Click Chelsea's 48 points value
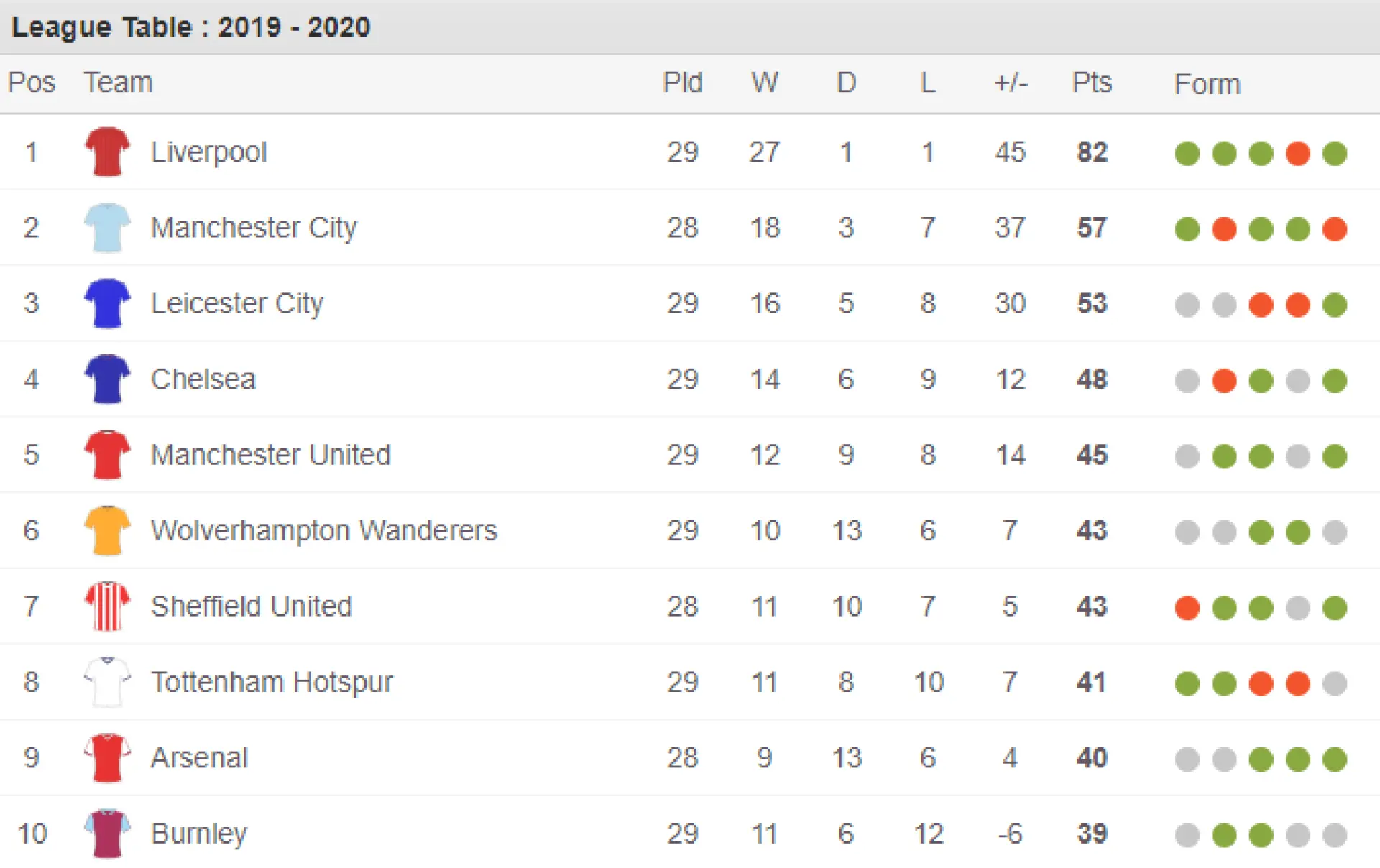1380x868 pixels. (x=1092, y=379)
